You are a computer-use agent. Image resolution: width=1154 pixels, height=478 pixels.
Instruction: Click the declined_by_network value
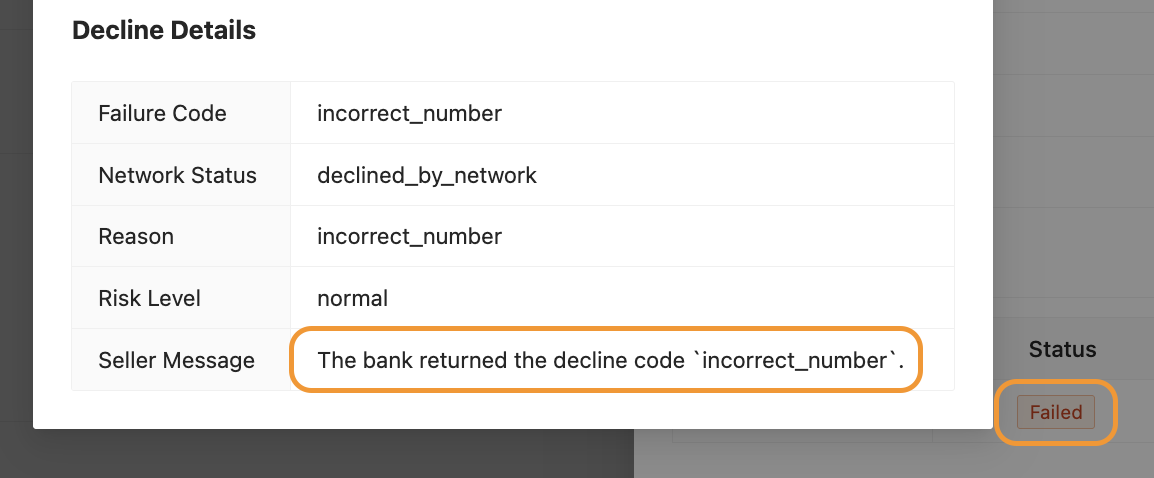tap(427, 176)
